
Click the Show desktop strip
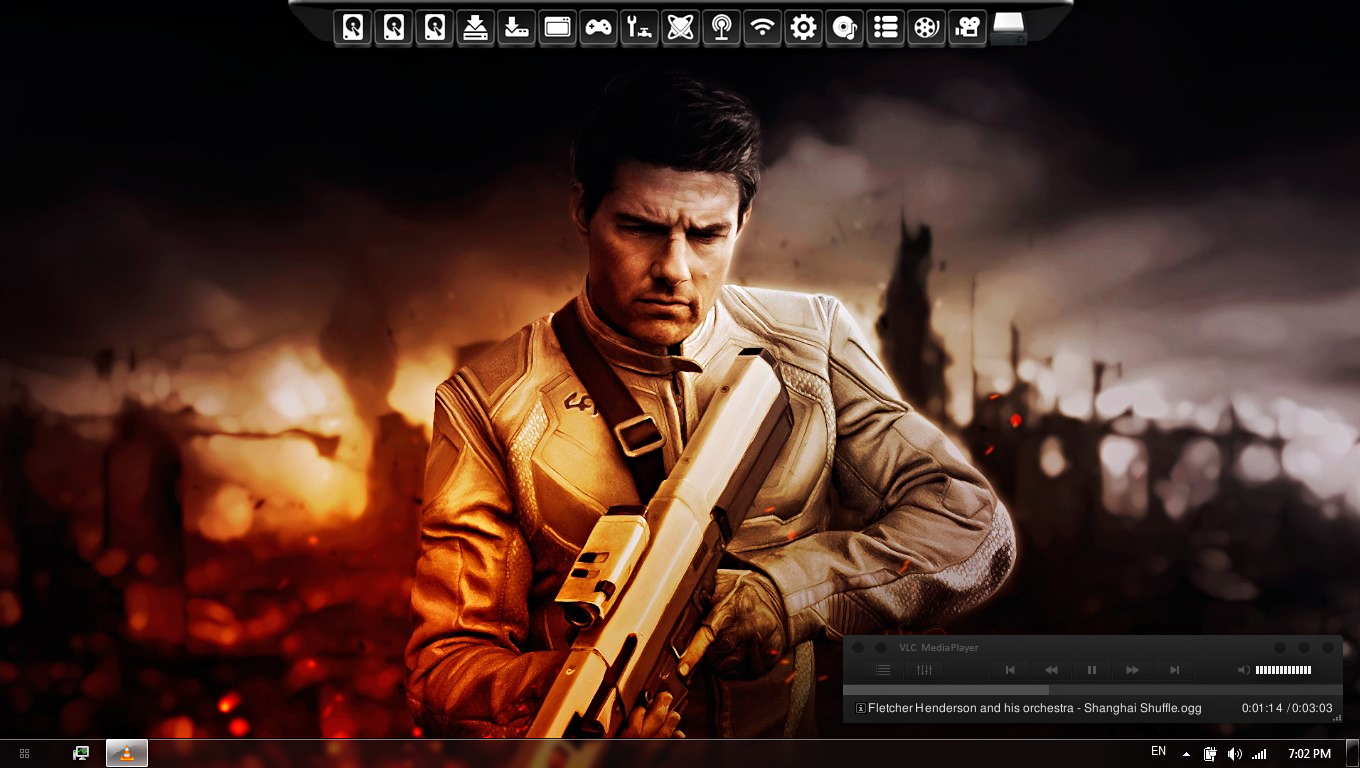point(1353,753)
